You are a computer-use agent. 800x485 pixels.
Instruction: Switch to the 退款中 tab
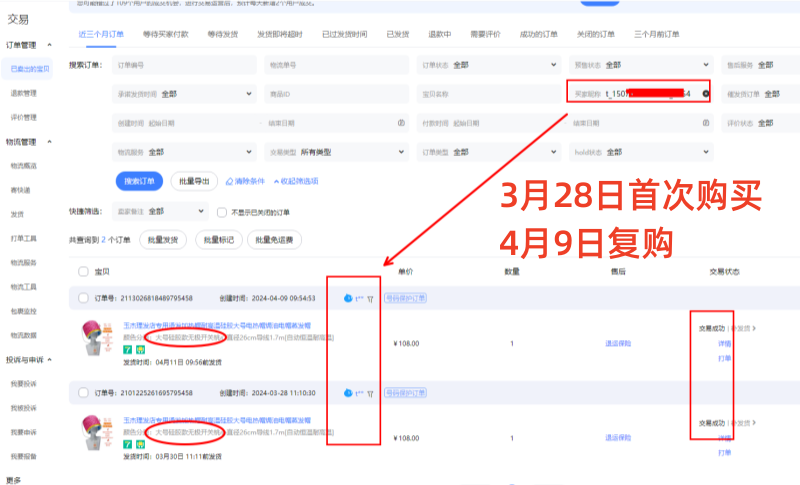click(x=439, y=34)
